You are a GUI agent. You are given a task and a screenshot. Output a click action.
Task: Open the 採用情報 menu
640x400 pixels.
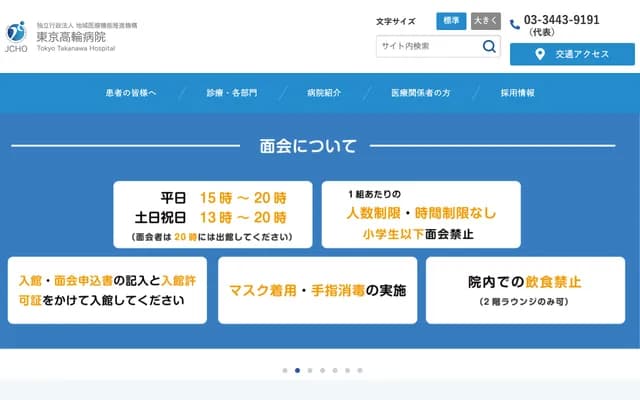coord(518,93)
